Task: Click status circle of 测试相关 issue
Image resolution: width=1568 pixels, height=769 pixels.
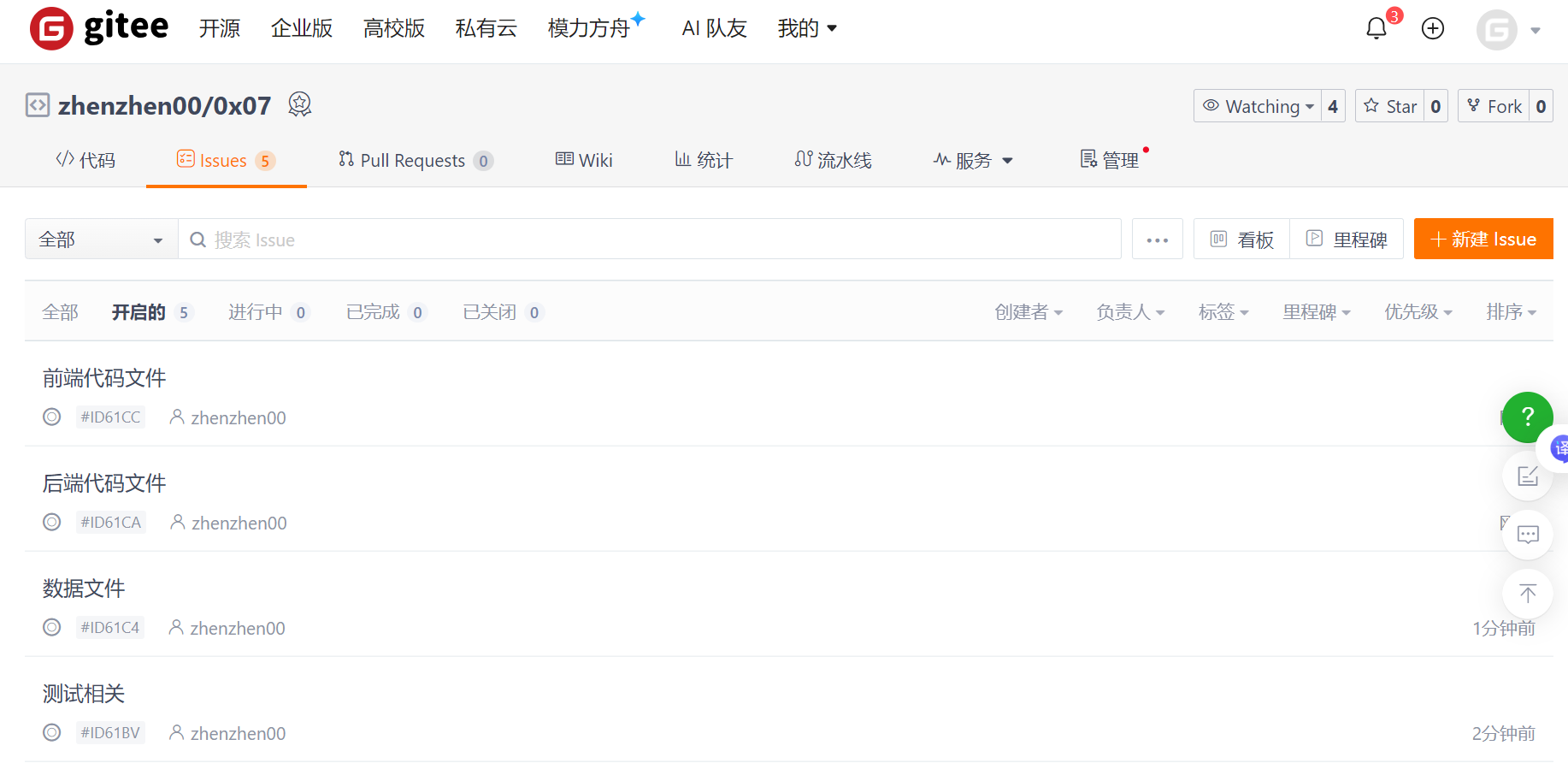Action: (x=52, y=732)
